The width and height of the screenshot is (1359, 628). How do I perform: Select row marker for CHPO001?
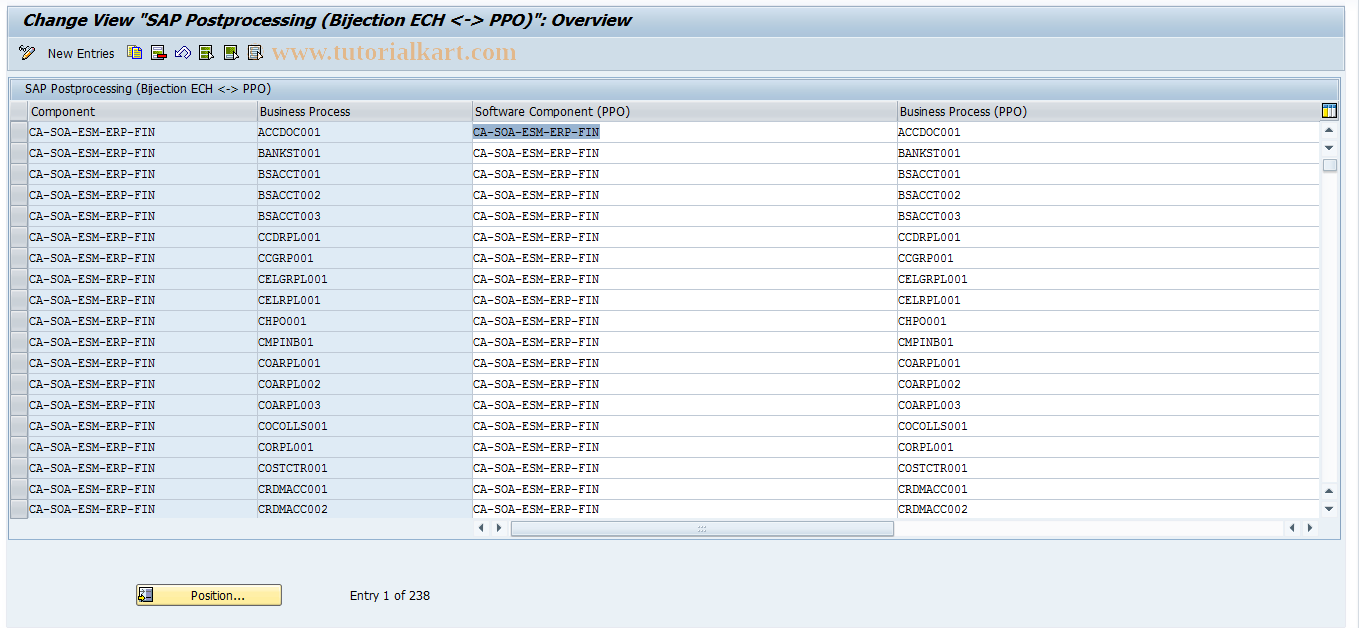tap(19, 321)
